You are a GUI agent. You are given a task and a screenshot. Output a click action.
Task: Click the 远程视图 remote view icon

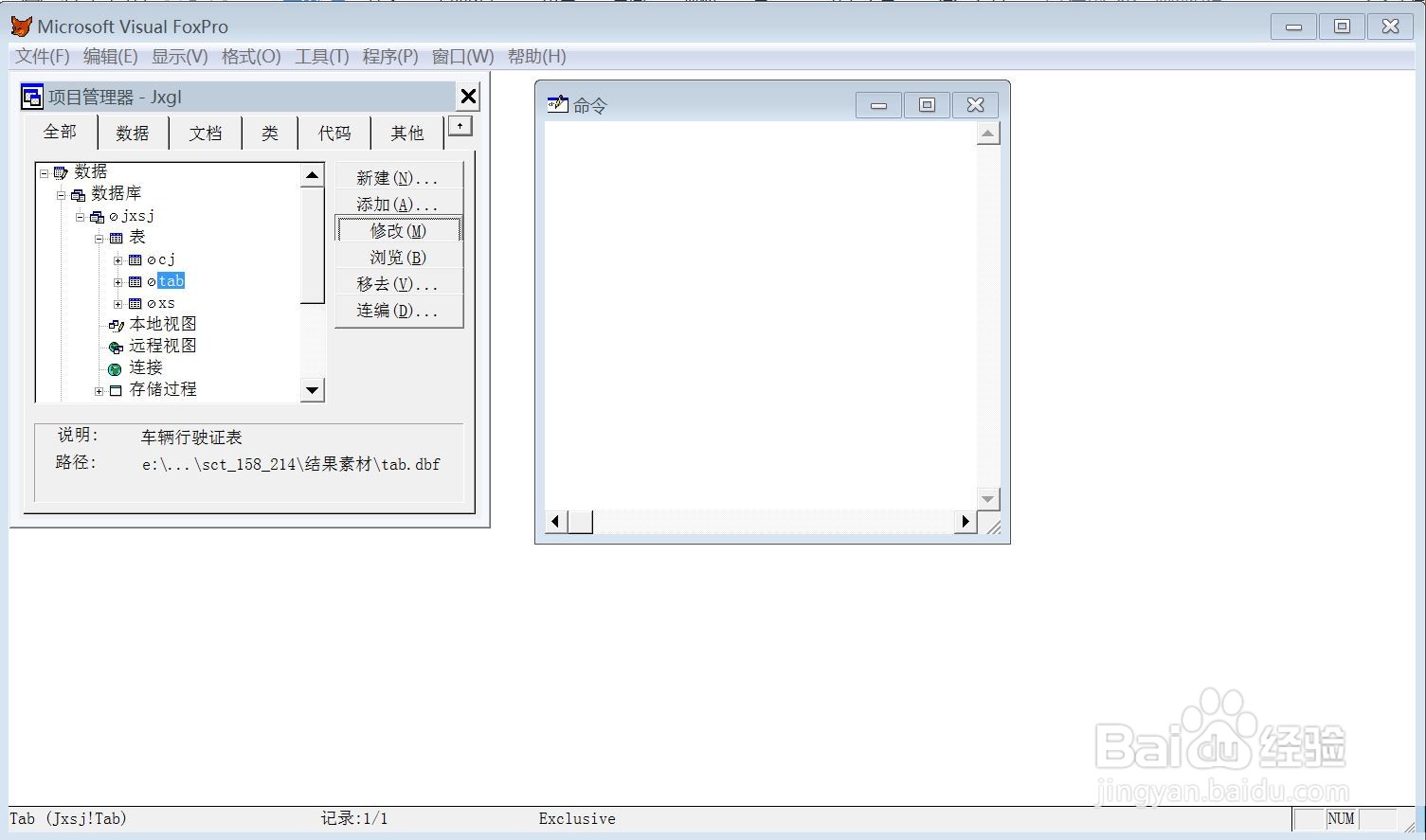[x=116, y=347]
